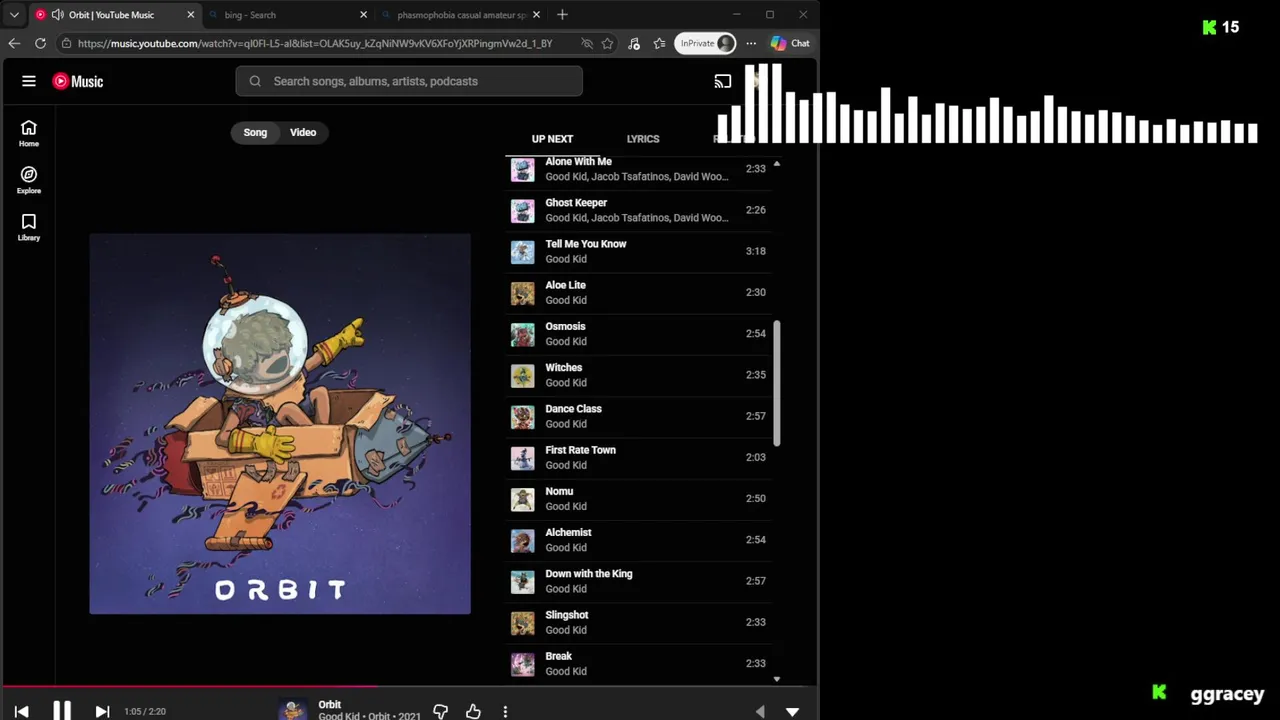This screenshot has width=1280, height=720.
Task: Play Aloe Lite from queue
Action: coord(638,292)
